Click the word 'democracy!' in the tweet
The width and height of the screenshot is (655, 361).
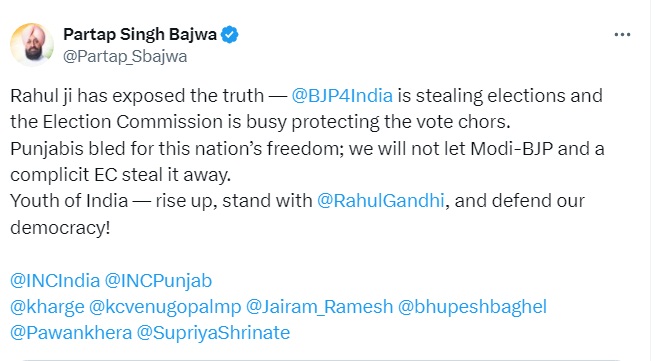tap(60, 228)
